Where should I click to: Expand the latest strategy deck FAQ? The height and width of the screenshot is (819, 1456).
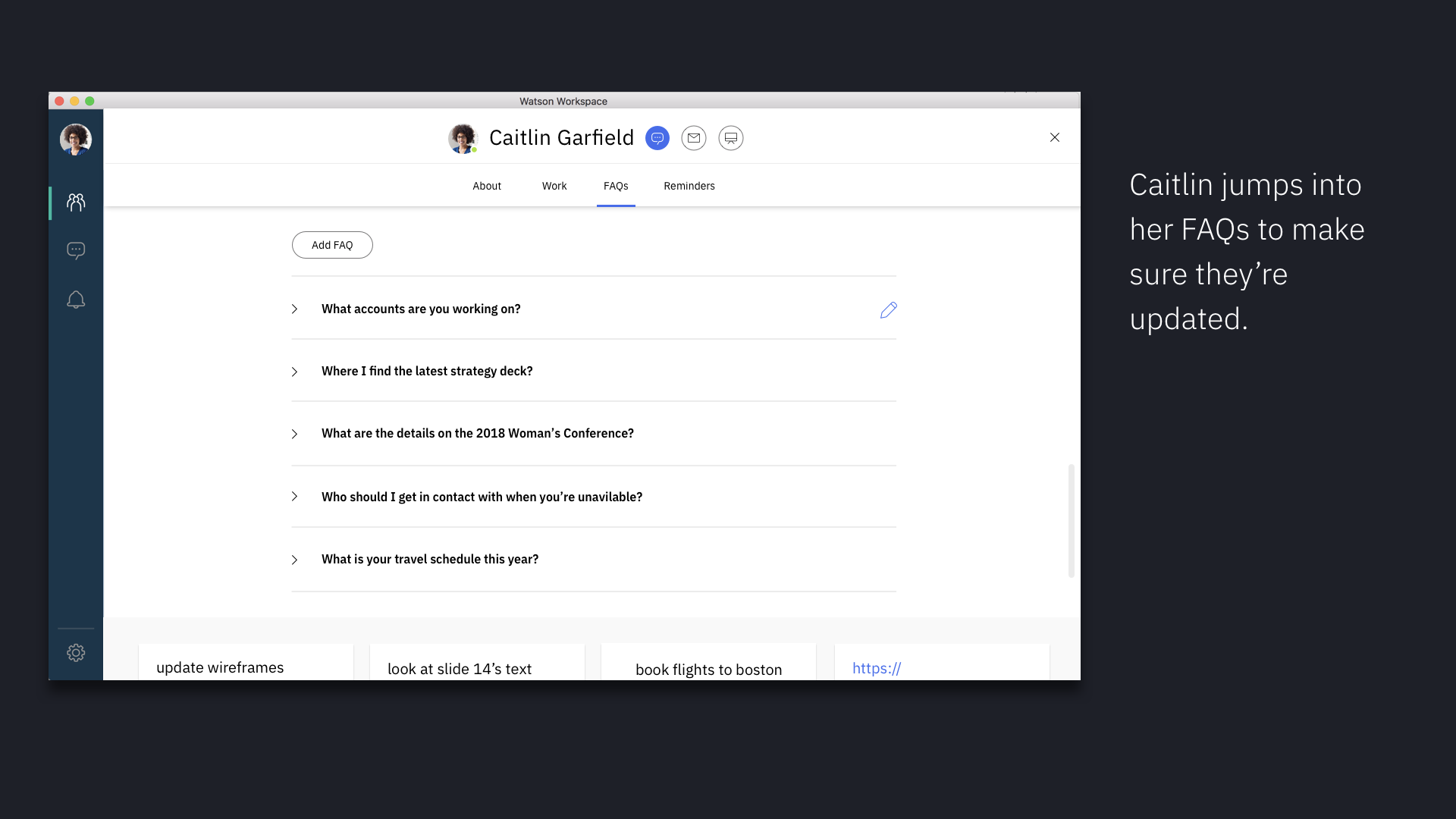(x=295, y=372)
